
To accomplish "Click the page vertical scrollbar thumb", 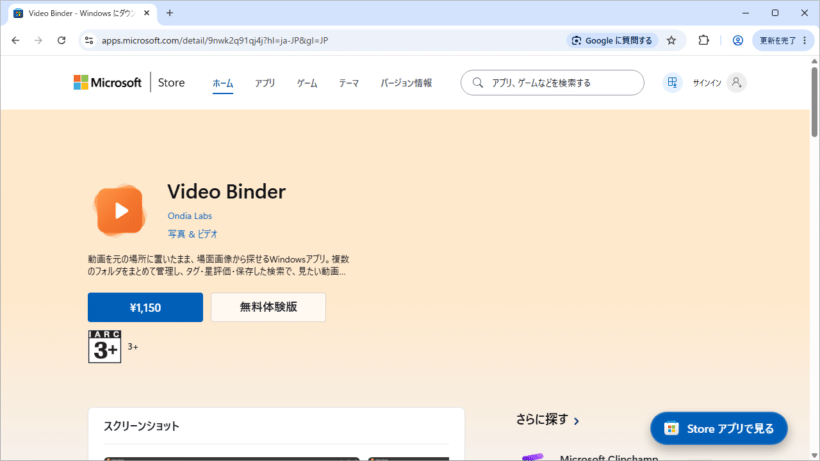I will [x=814, y=102].
